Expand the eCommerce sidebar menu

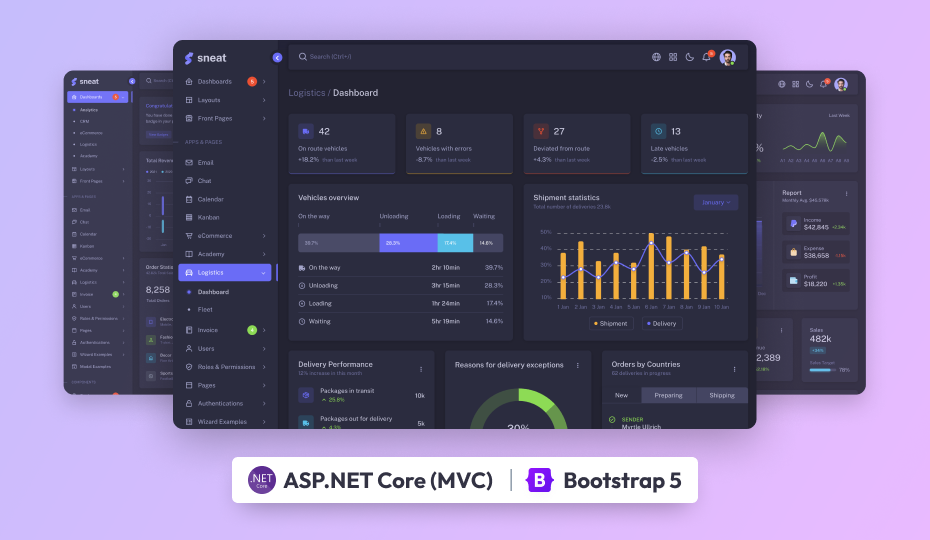[225, 236]
